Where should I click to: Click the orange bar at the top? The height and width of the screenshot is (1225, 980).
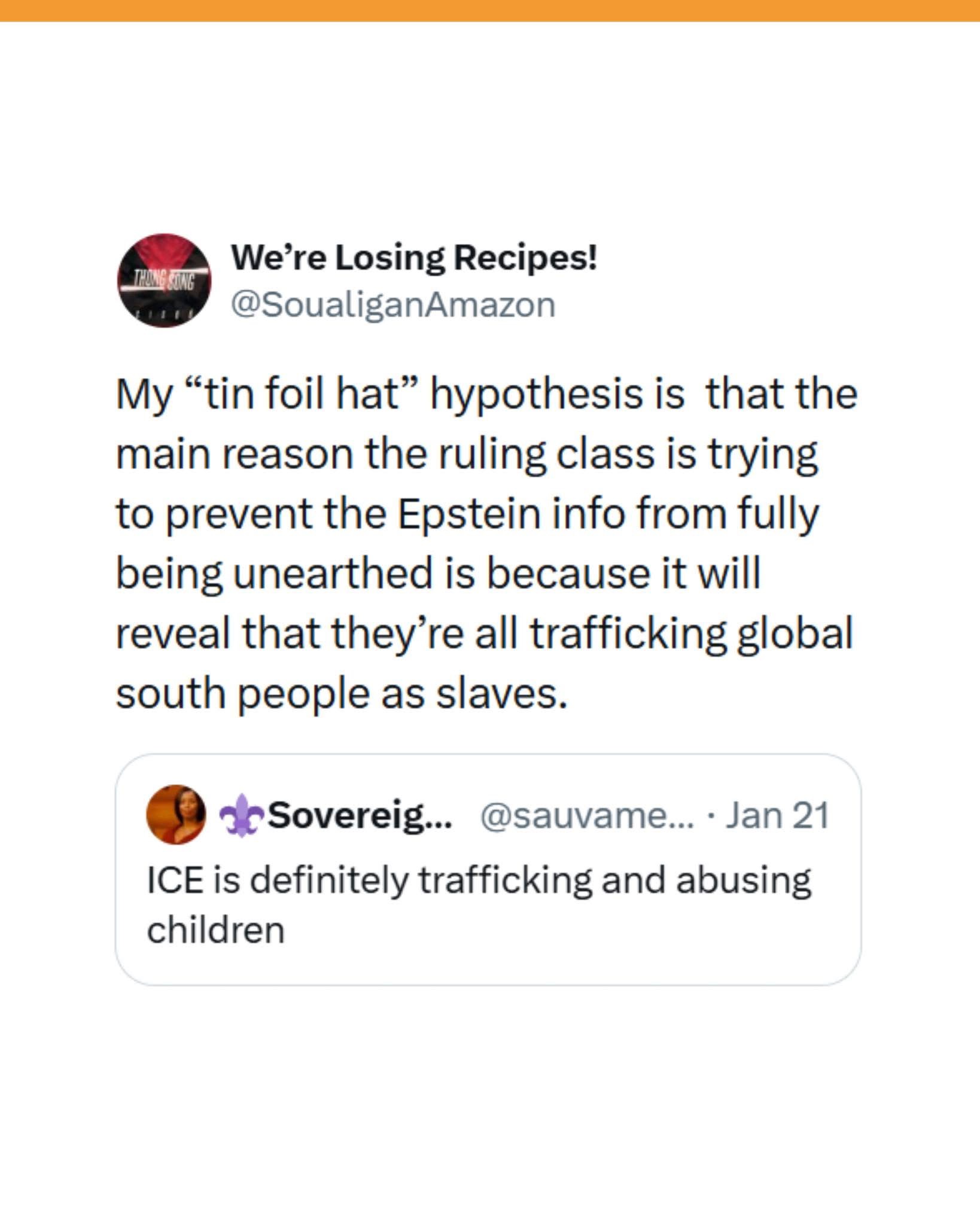pyautogui.click(x=490, y=10)
